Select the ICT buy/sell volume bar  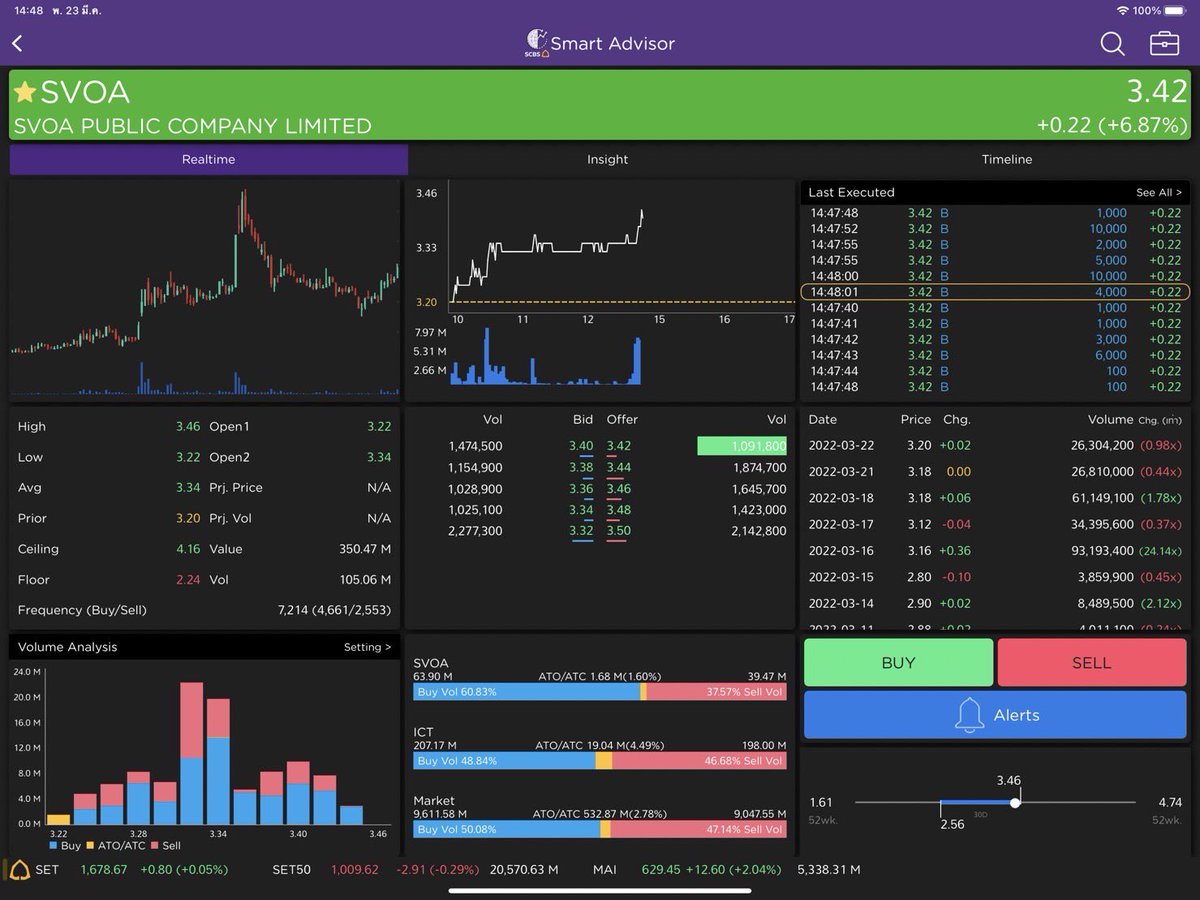tap(600, 761)
